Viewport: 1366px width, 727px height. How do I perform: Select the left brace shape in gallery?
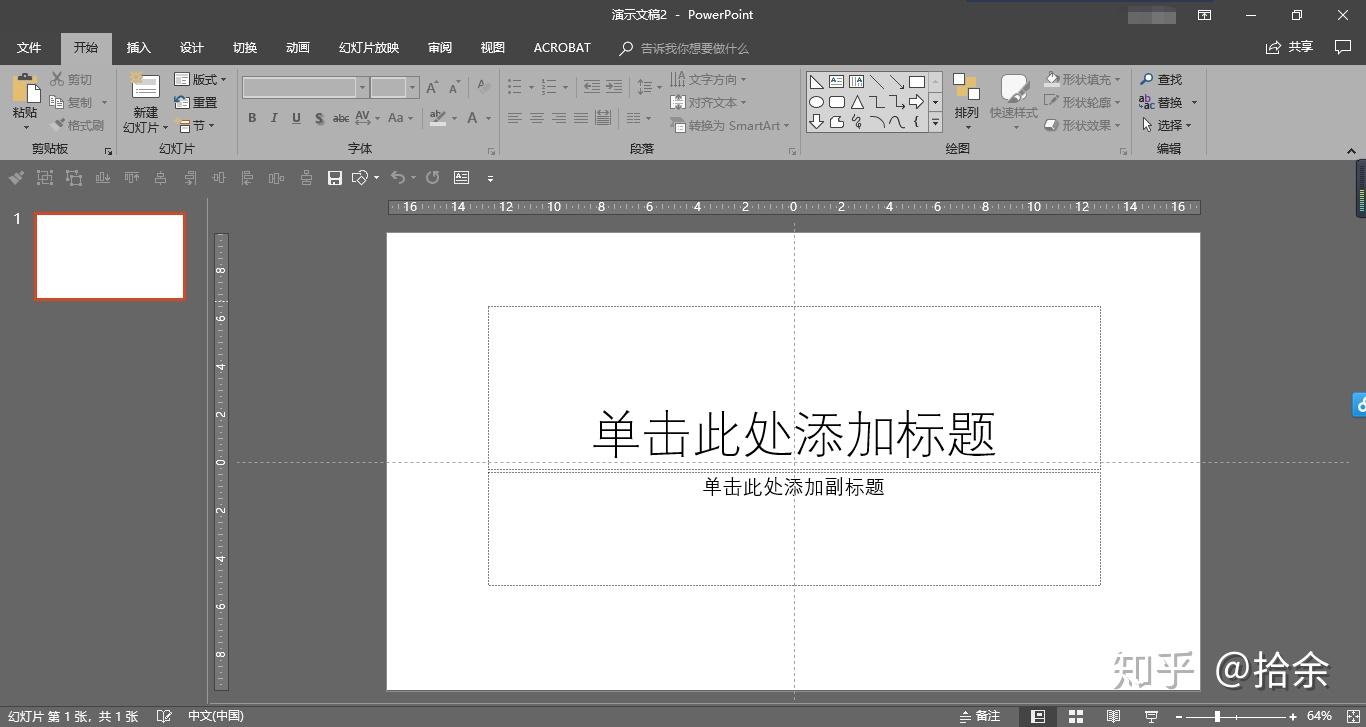coord(916,122)
